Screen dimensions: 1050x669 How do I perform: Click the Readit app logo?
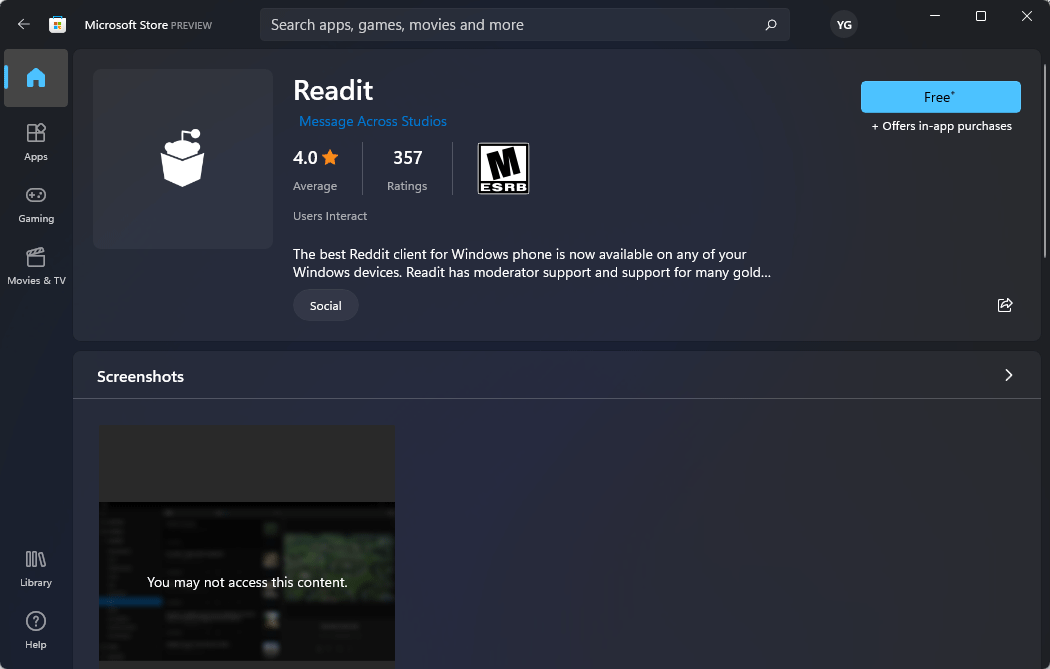tap(183, 159)
